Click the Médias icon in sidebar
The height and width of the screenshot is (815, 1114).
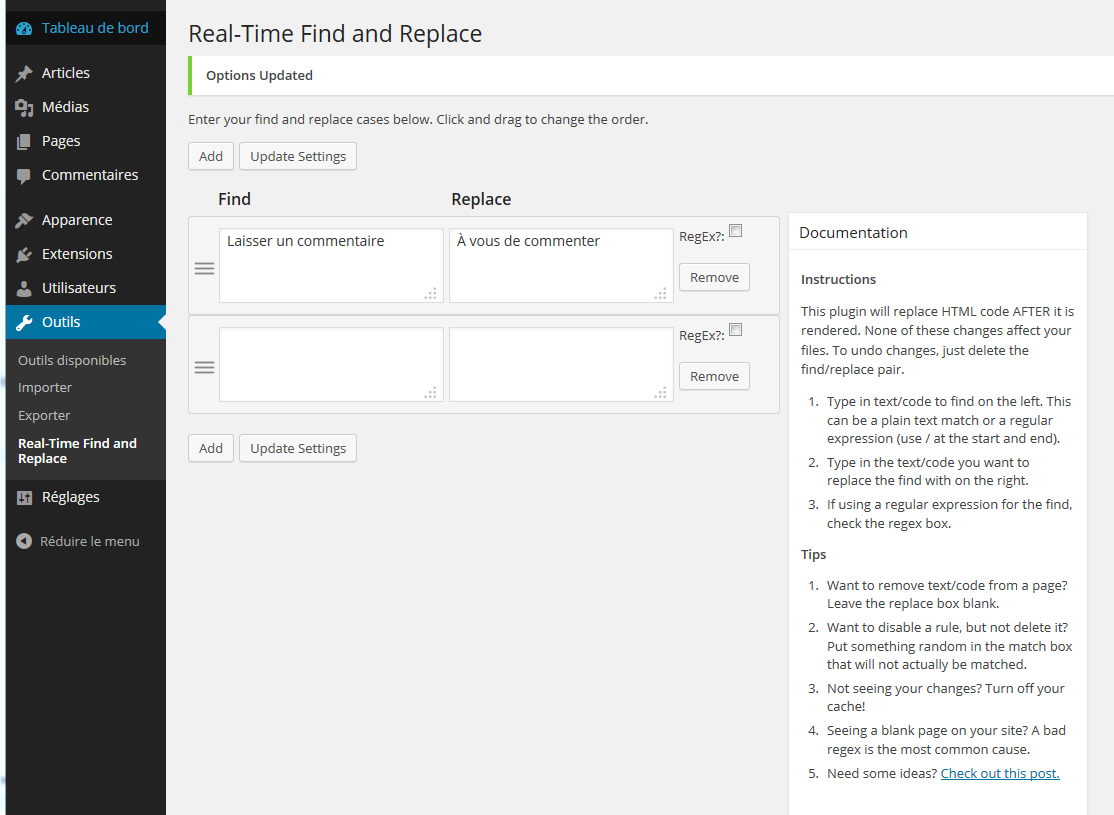[24, 107]
